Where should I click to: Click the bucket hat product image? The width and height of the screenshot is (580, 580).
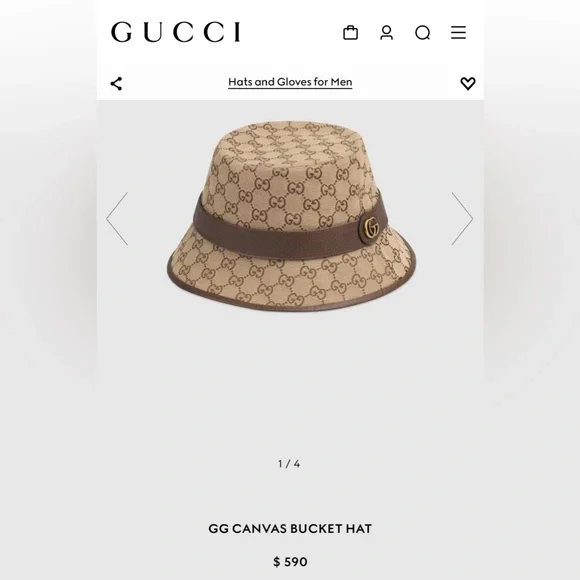(291, 216)
